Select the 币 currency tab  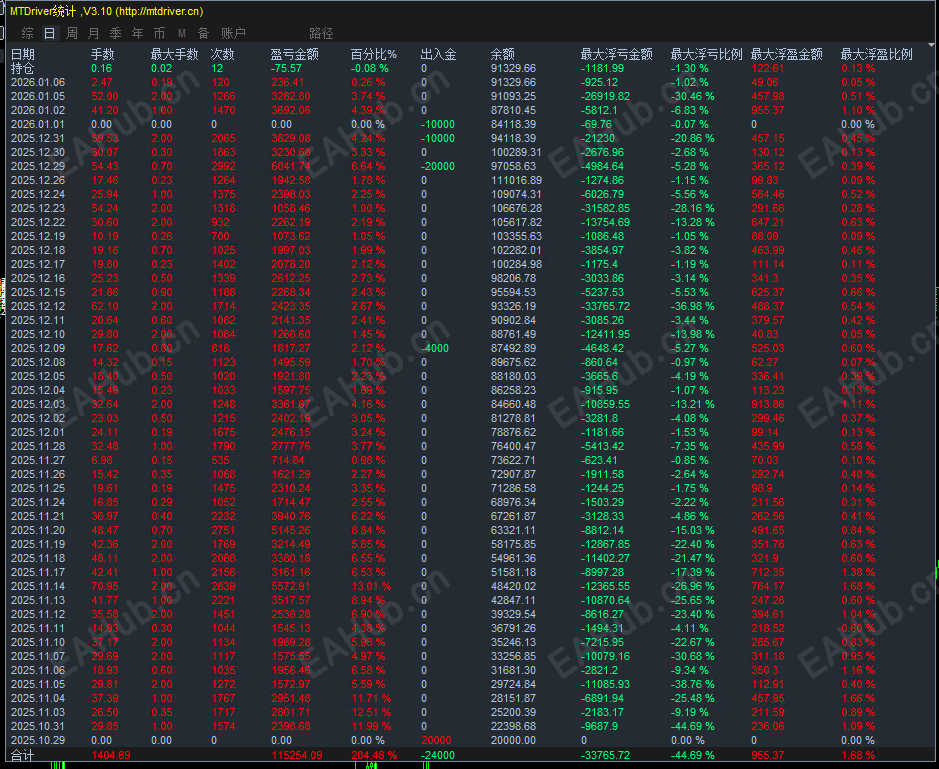(160, 34)
